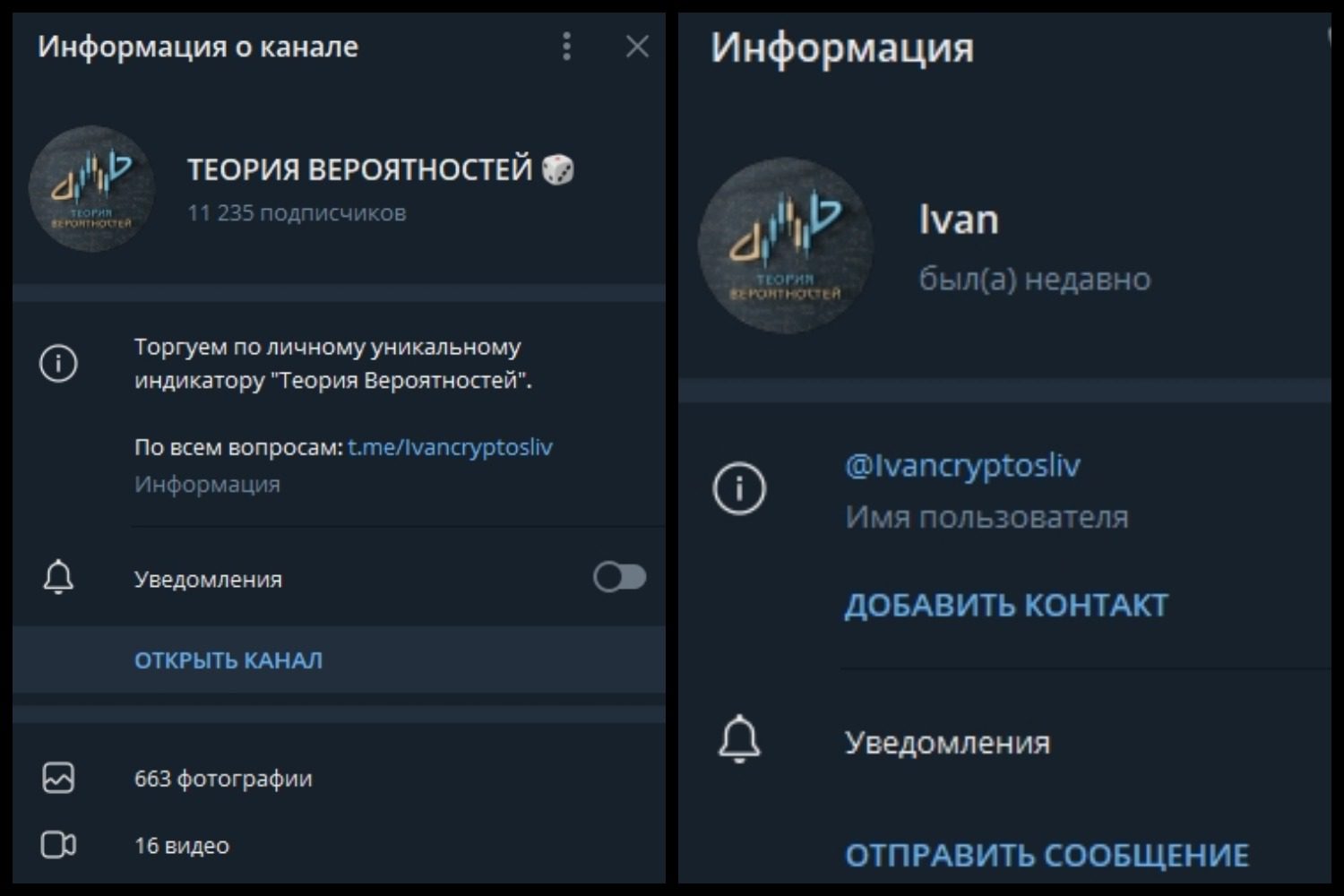1344x896 pixels.
Task: Open the 16 videos camera icon
Action: pos(58,845)
